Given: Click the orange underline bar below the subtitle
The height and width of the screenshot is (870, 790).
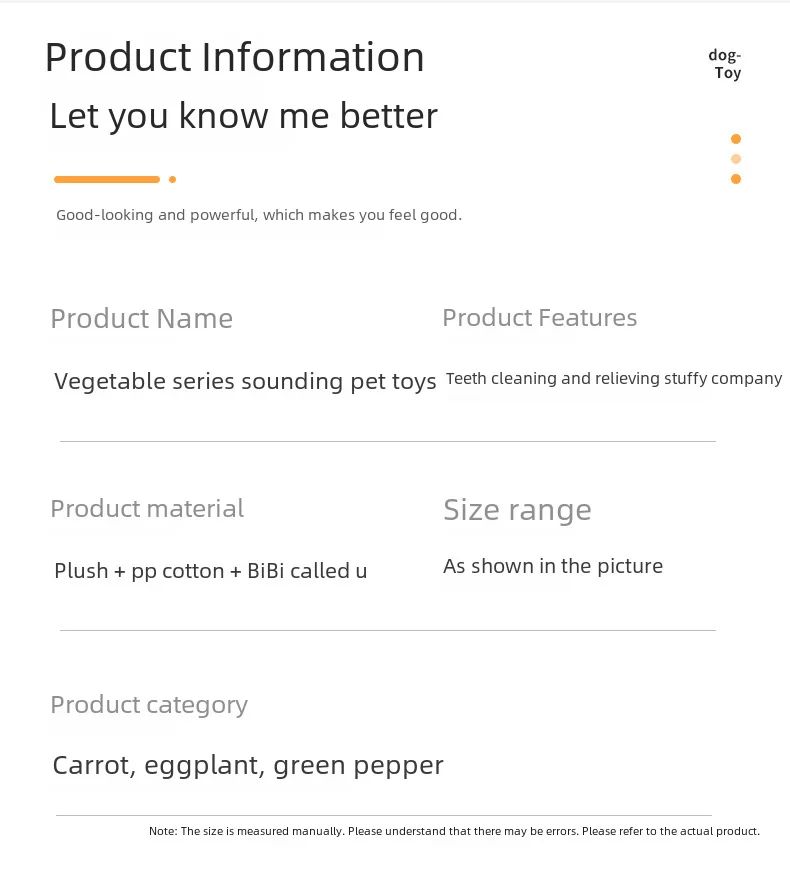Looking at the screenshot, I should [107, 180].
